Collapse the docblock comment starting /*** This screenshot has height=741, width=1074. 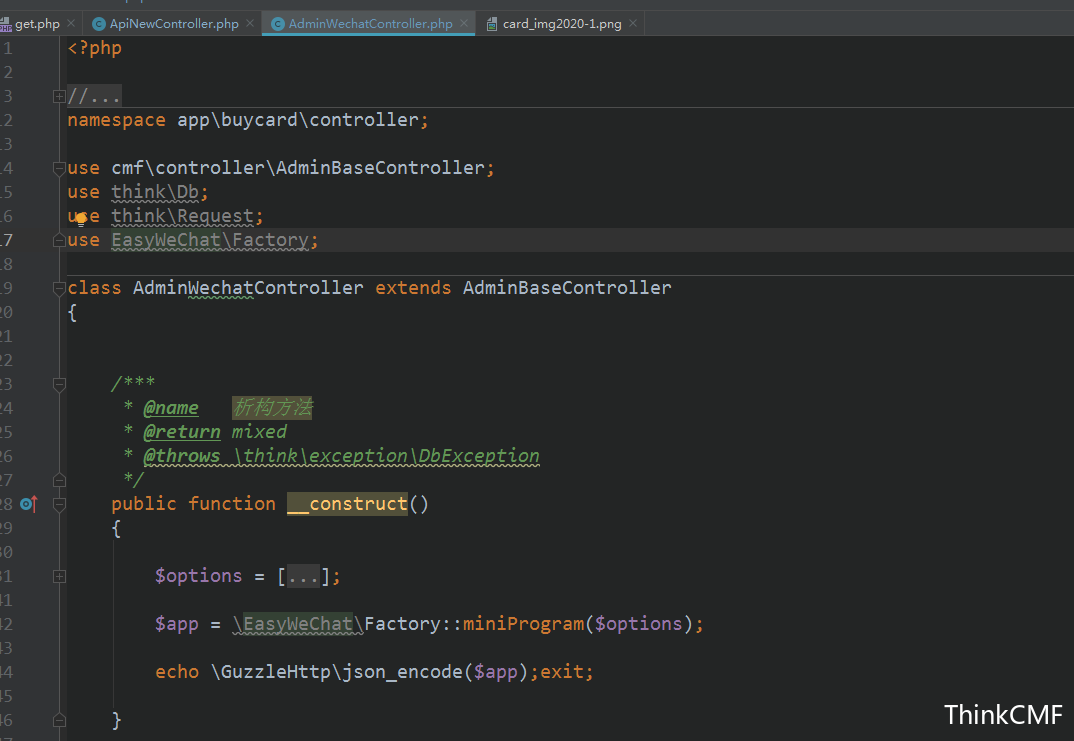(60, 384)
